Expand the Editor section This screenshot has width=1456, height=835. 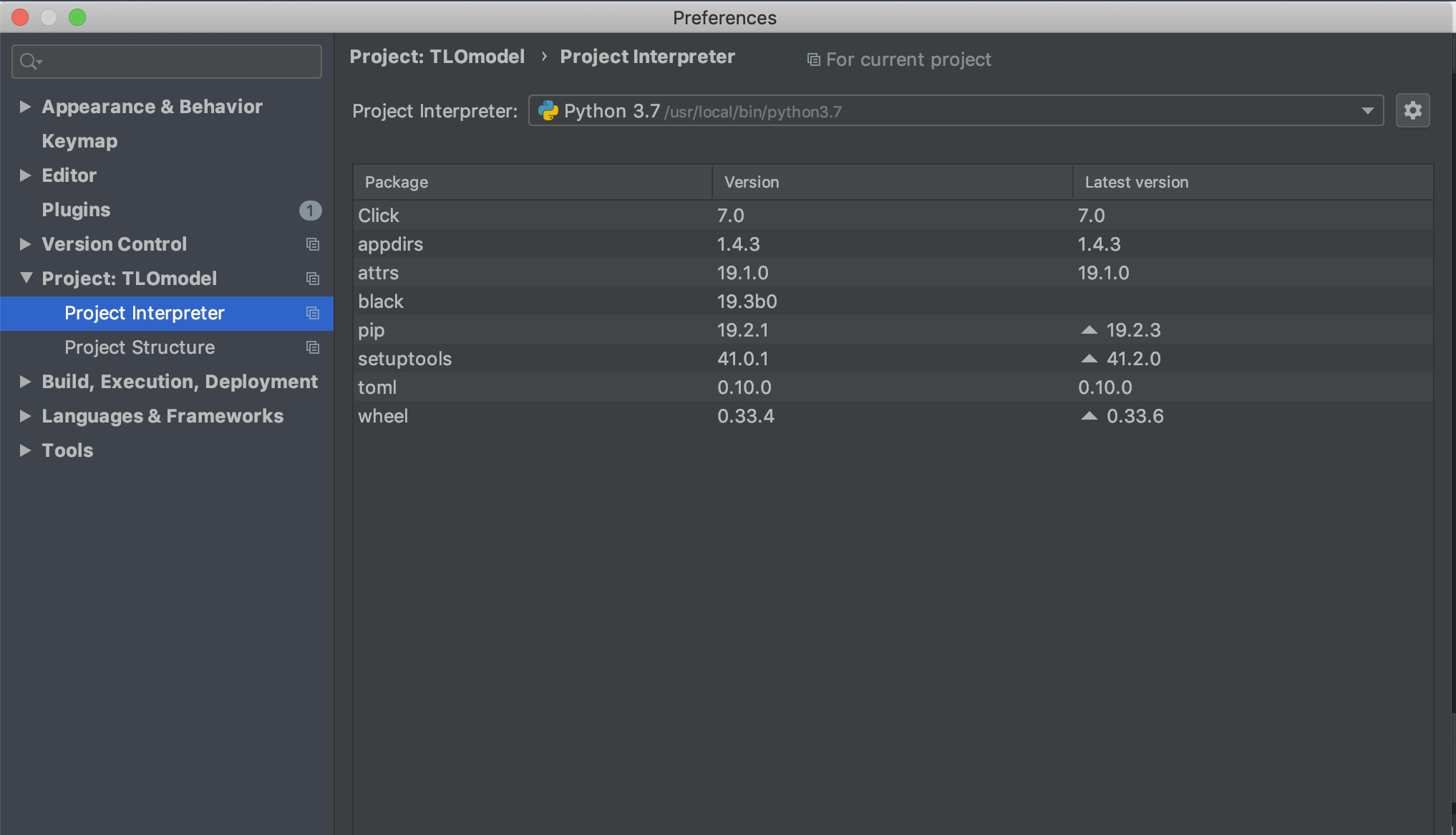click(x=25, y=175)
